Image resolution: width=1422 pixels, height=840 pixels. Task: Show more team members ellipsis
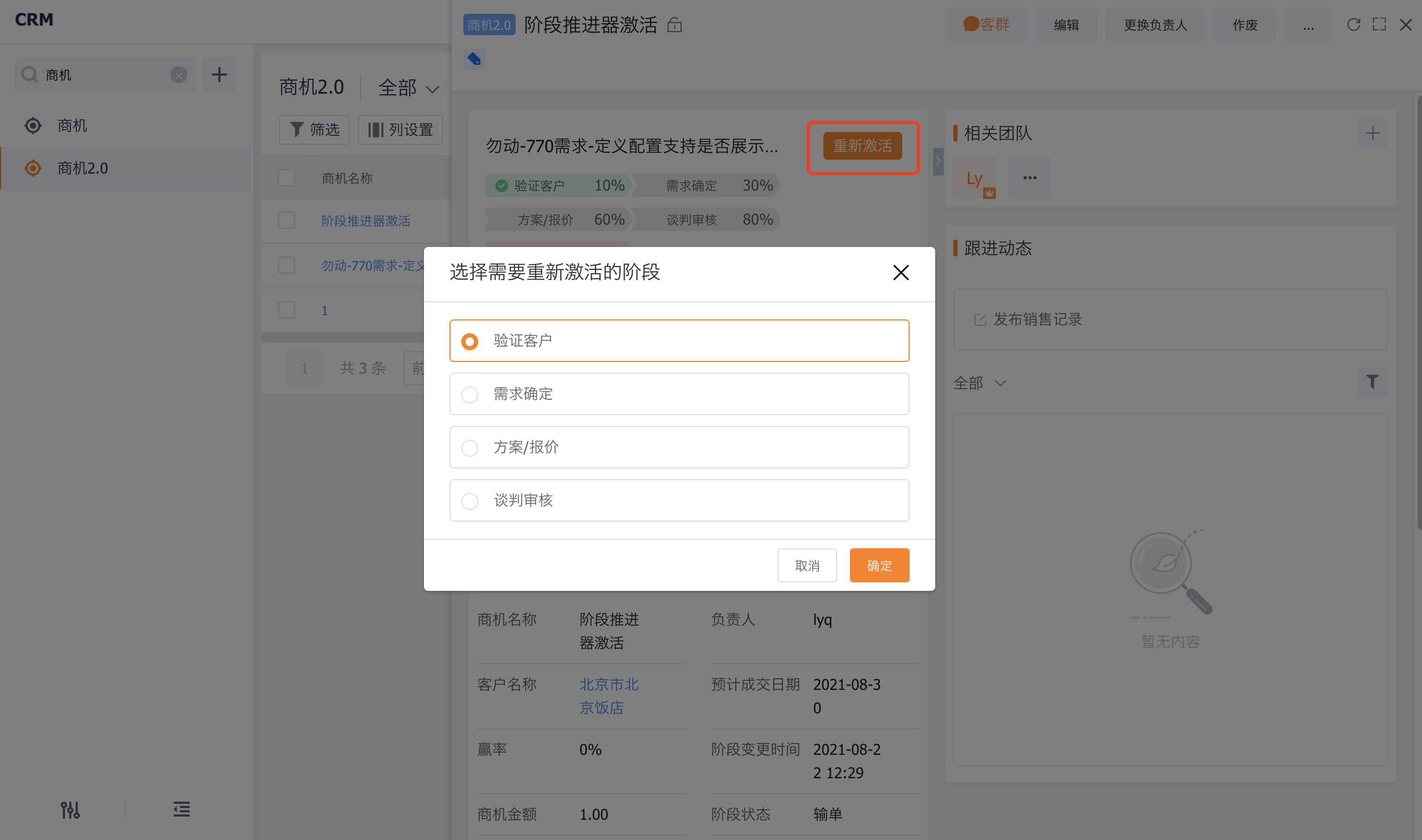(1029, 178)
